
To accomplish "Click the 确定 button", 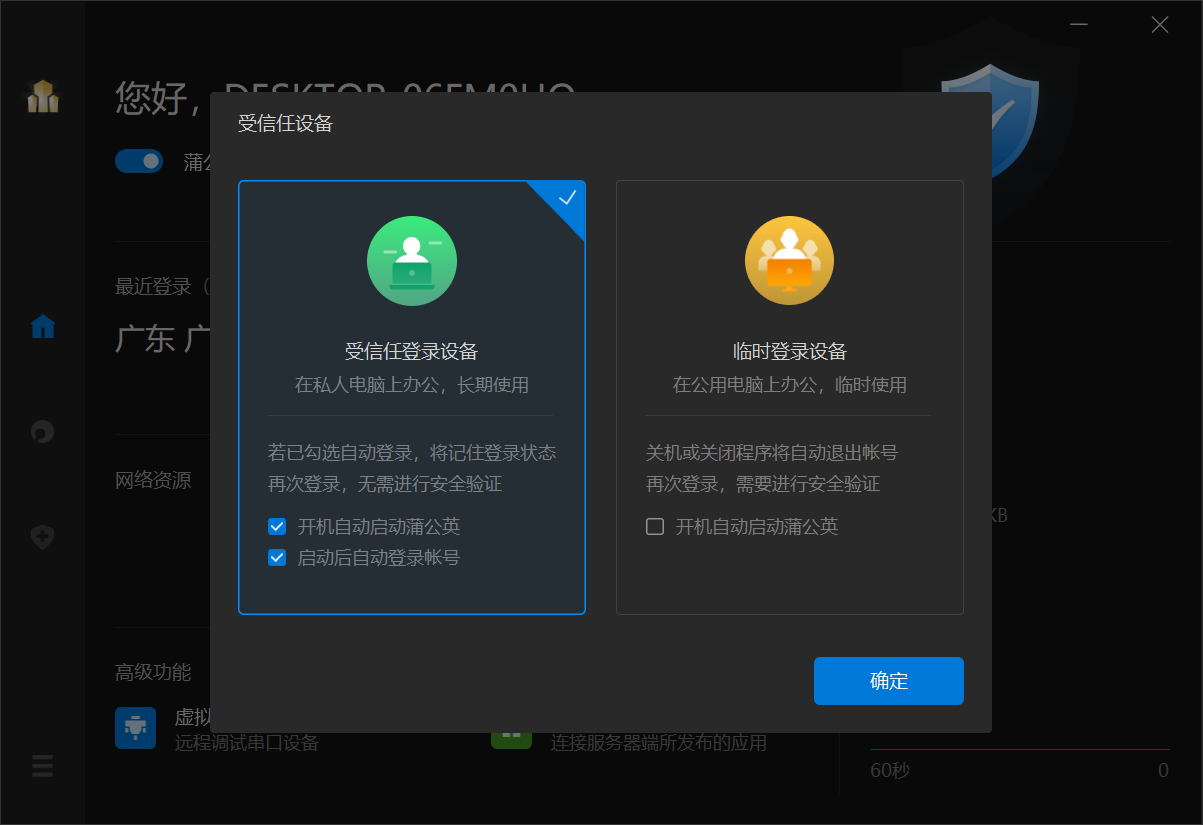I will pos(889,681).
